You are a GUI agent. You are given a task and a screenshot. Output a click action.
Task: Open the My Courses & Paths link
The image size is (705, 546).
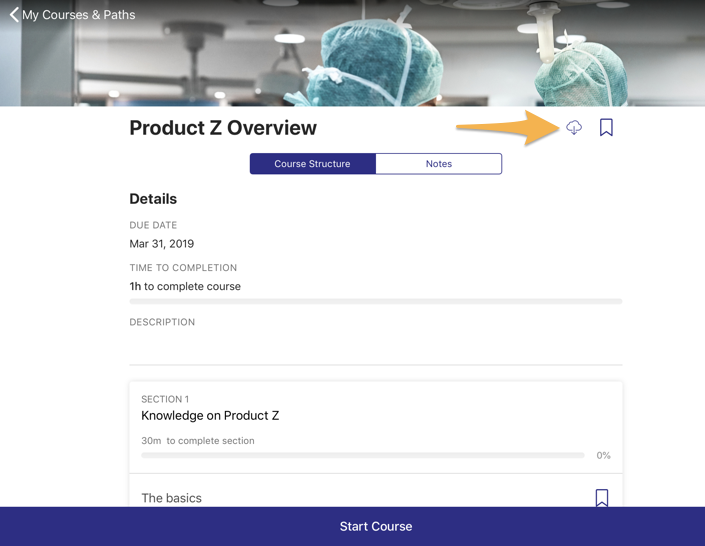point(78,15)
